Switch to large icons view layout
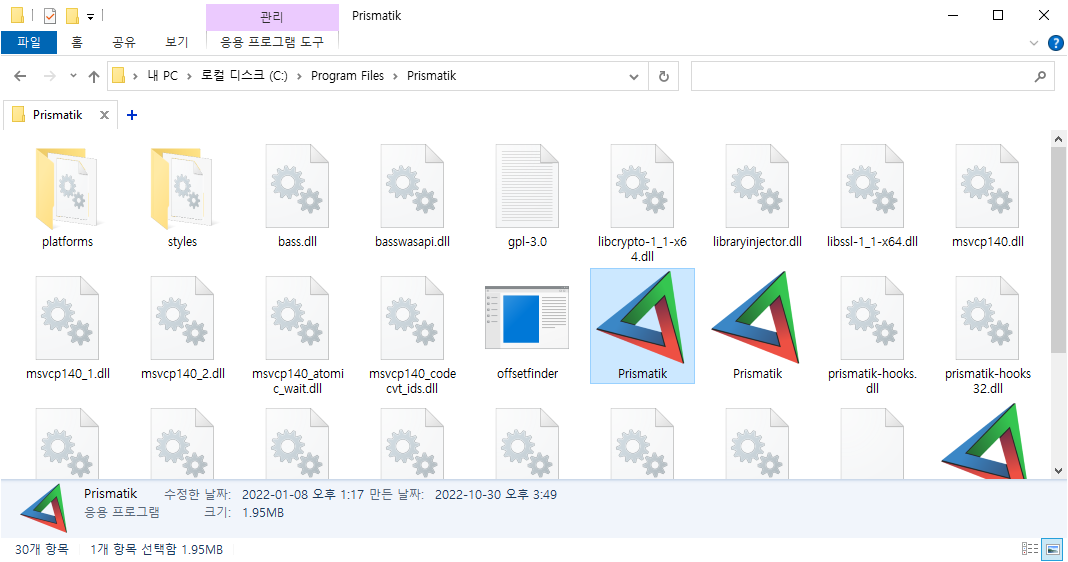Image resolution: width=1068 pixels, height=562 pixels. (1053, 549)
